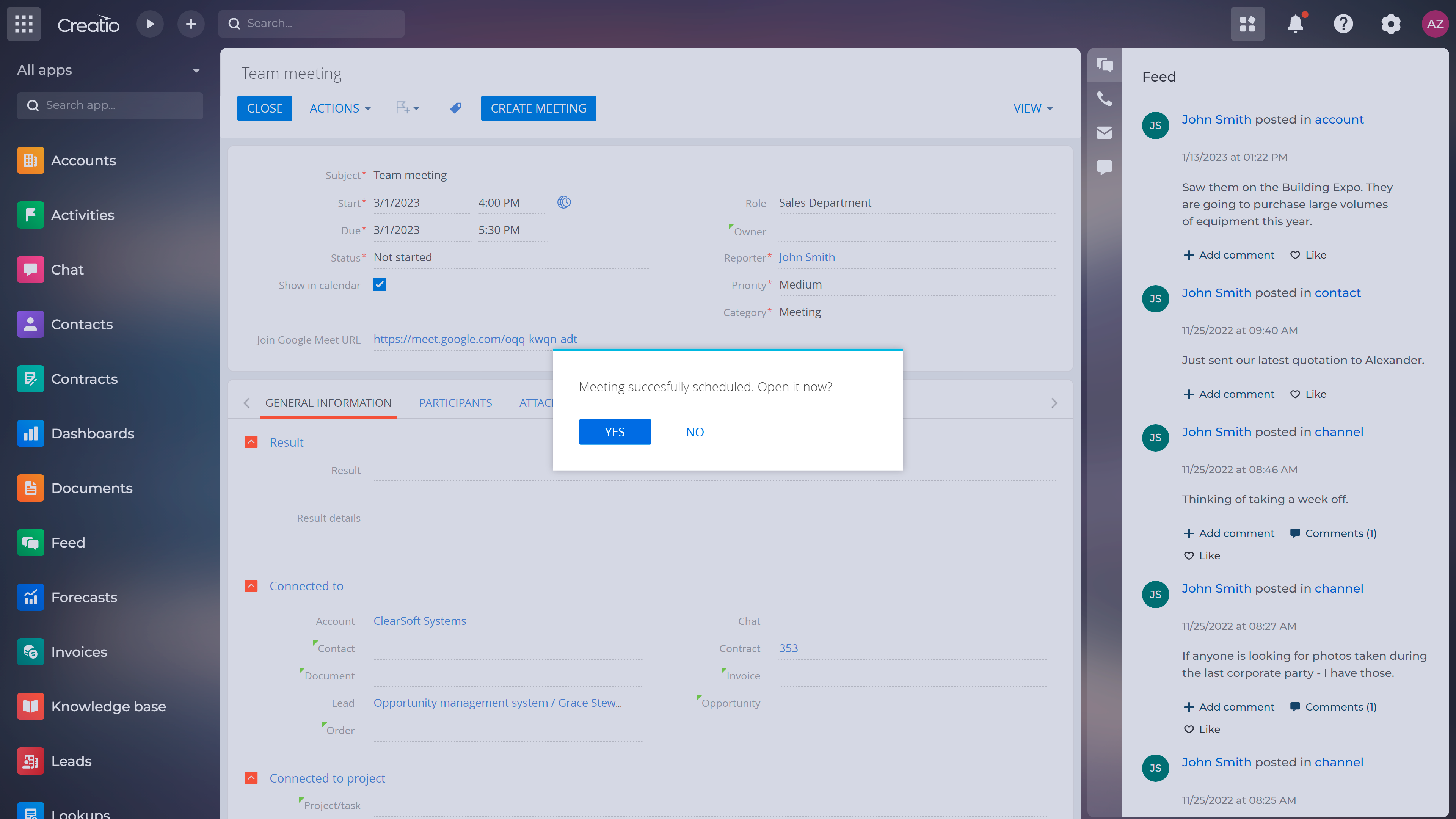Click the time zone globe icon
The height and width of the screenshot is (819, 1456).
[564, 202]
